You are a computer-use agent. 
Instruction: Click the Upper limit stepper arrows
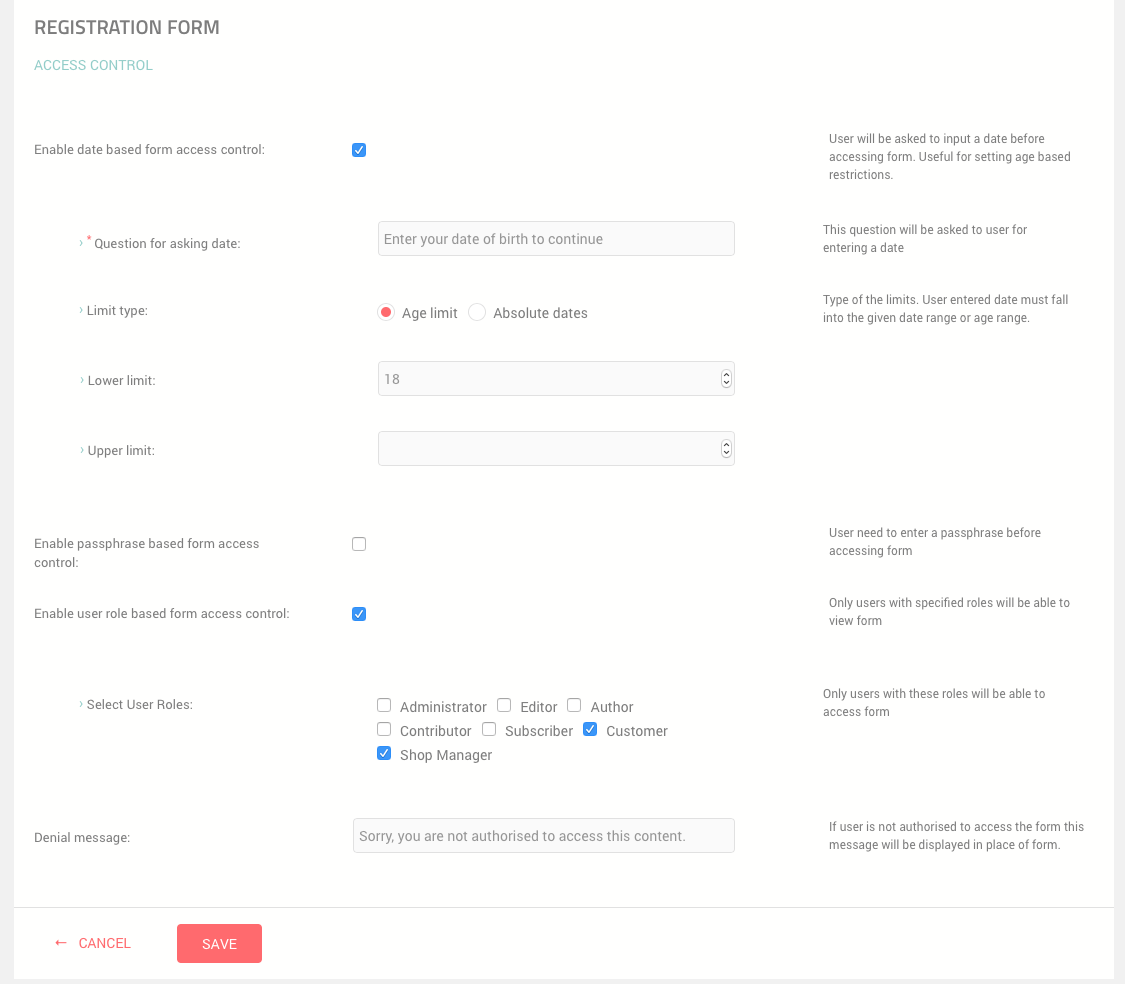726,449
